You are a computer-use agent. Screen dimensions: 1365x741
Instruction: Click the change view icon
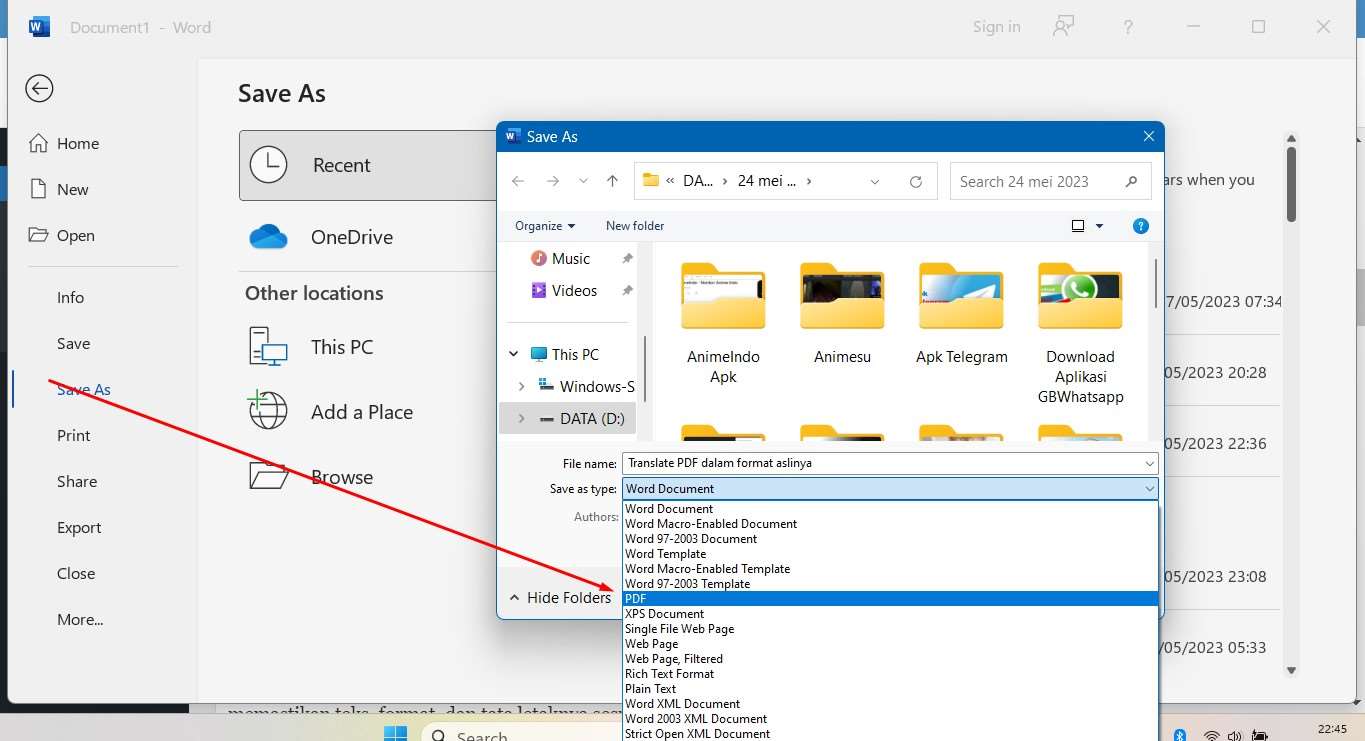(1078, 226)
